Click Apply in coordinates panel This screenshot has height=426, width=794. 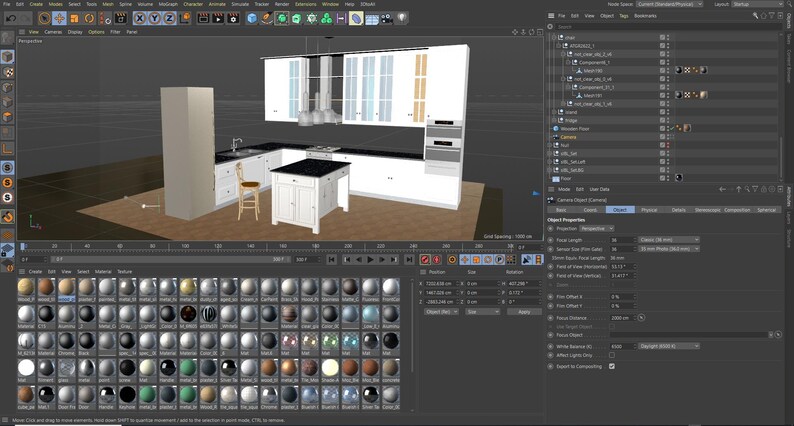(x=524, y=312)
